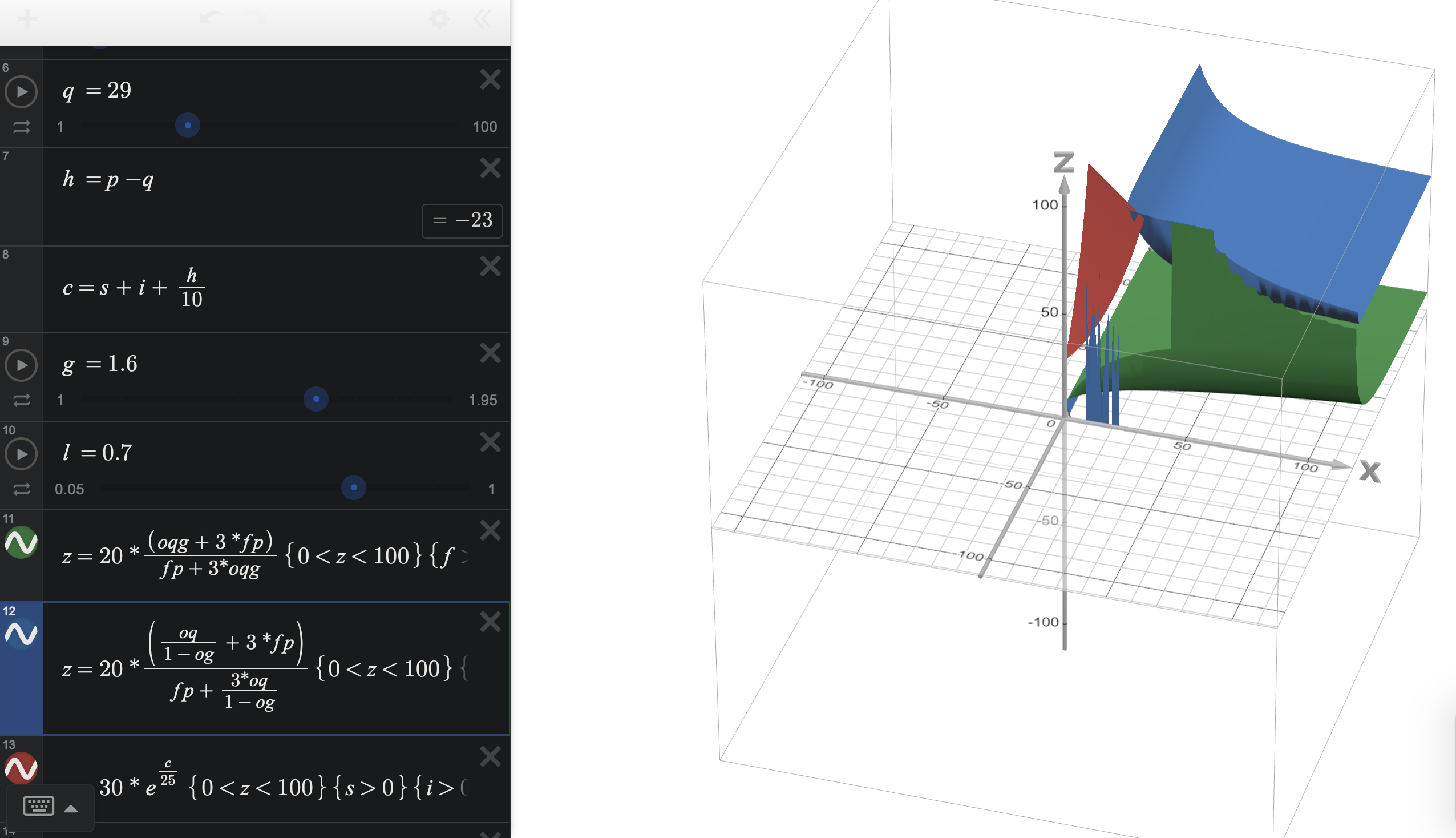Toggle loop mode for the q slider
This screenshot has width=1456, height=838.
[21, 127]
